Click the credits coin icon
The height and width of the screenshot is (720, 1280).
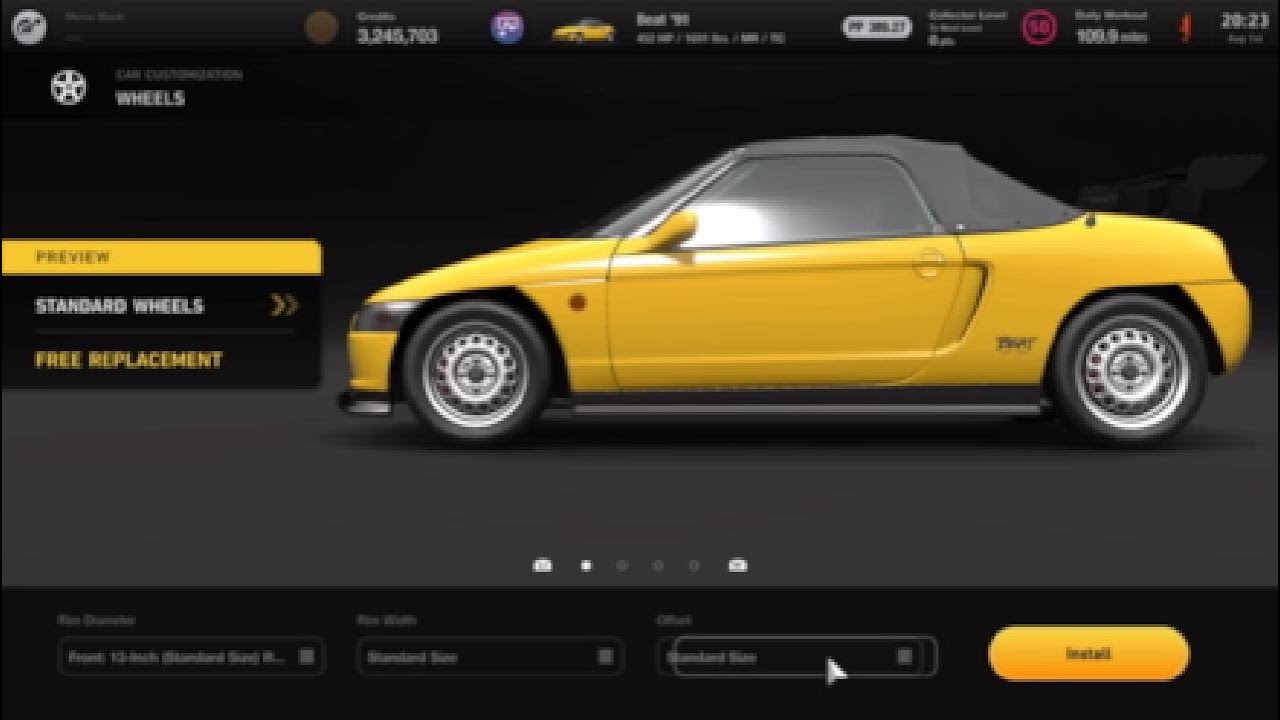[x=321, y=27]
